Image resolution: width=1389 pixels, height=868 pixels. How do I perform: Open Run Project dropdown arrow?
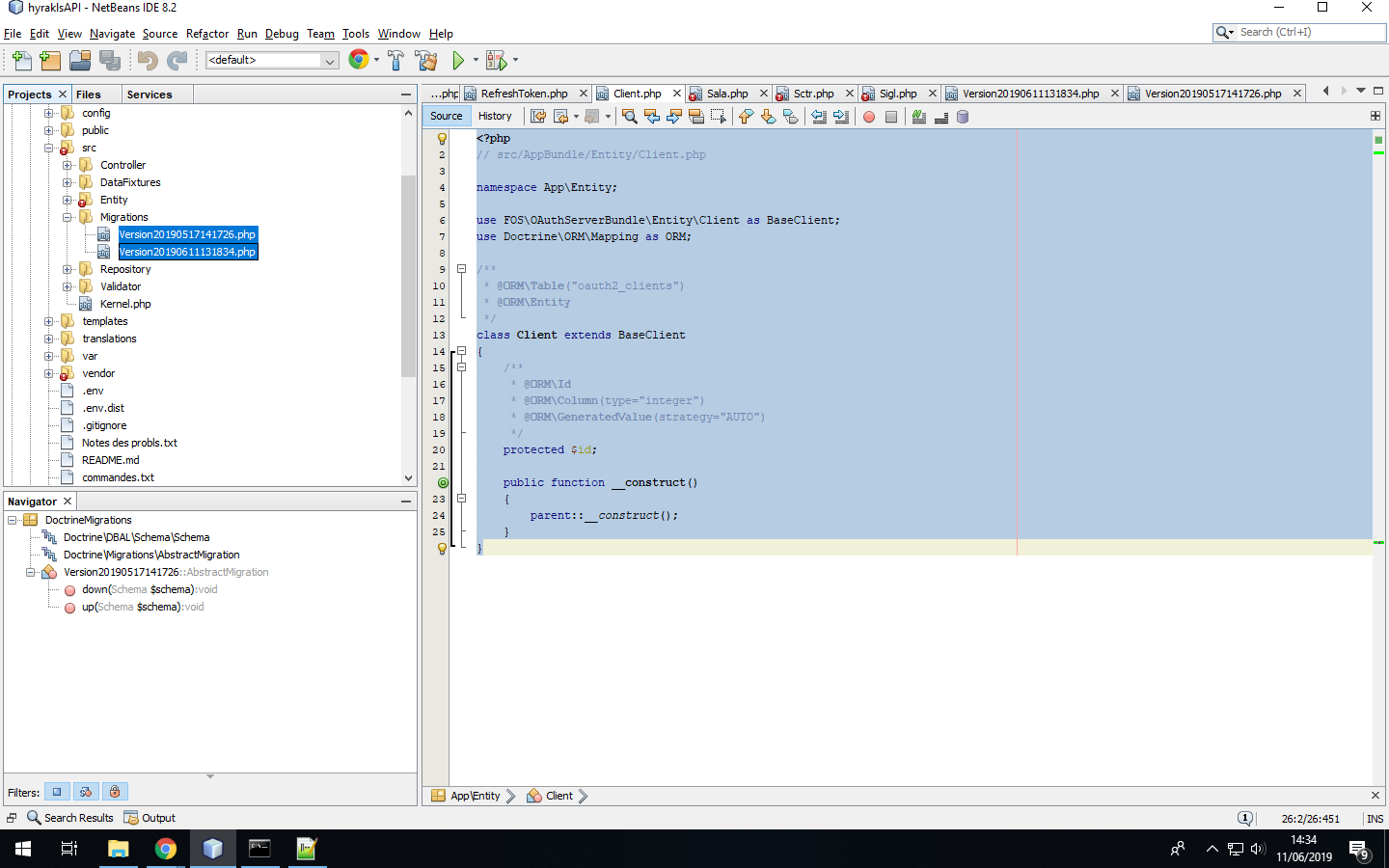476,60
